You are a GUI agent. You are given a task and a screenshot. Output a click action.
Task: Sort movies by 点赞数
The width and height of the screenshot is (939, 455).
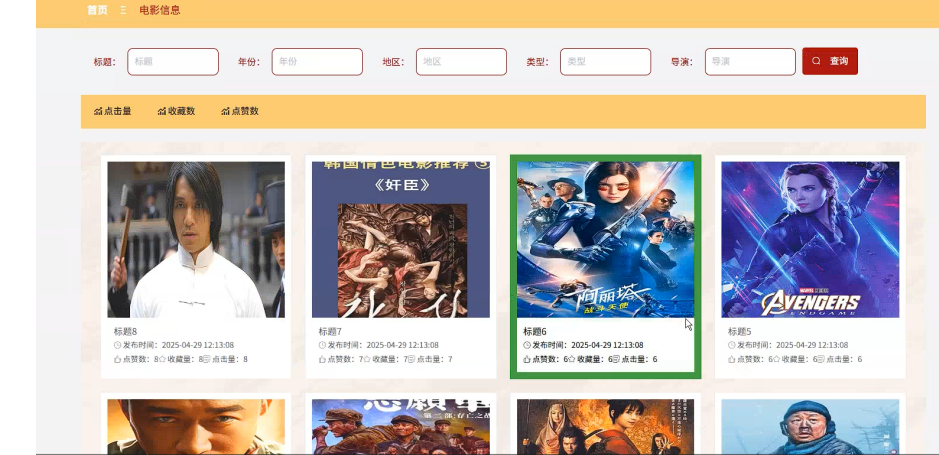coord(240,111)
